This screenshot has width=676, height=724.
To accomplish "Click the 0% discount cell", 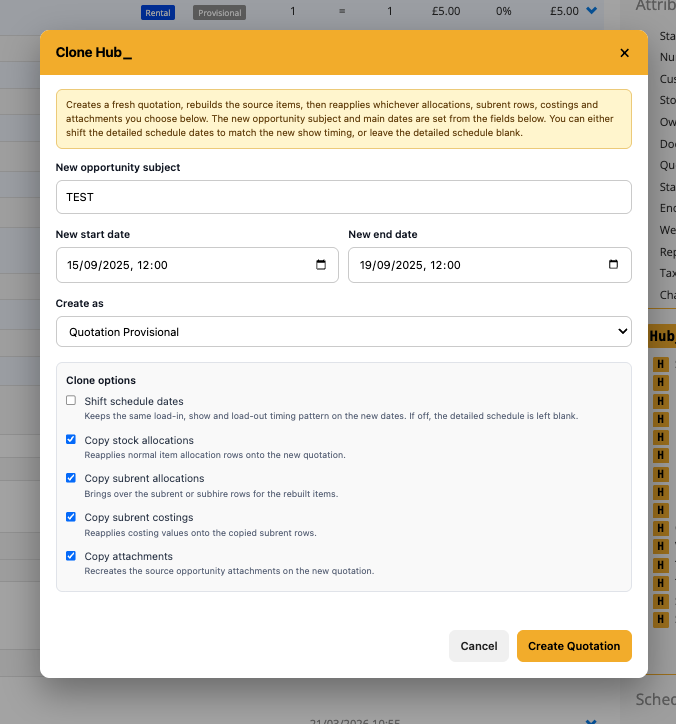I will (x=503, y=11).
